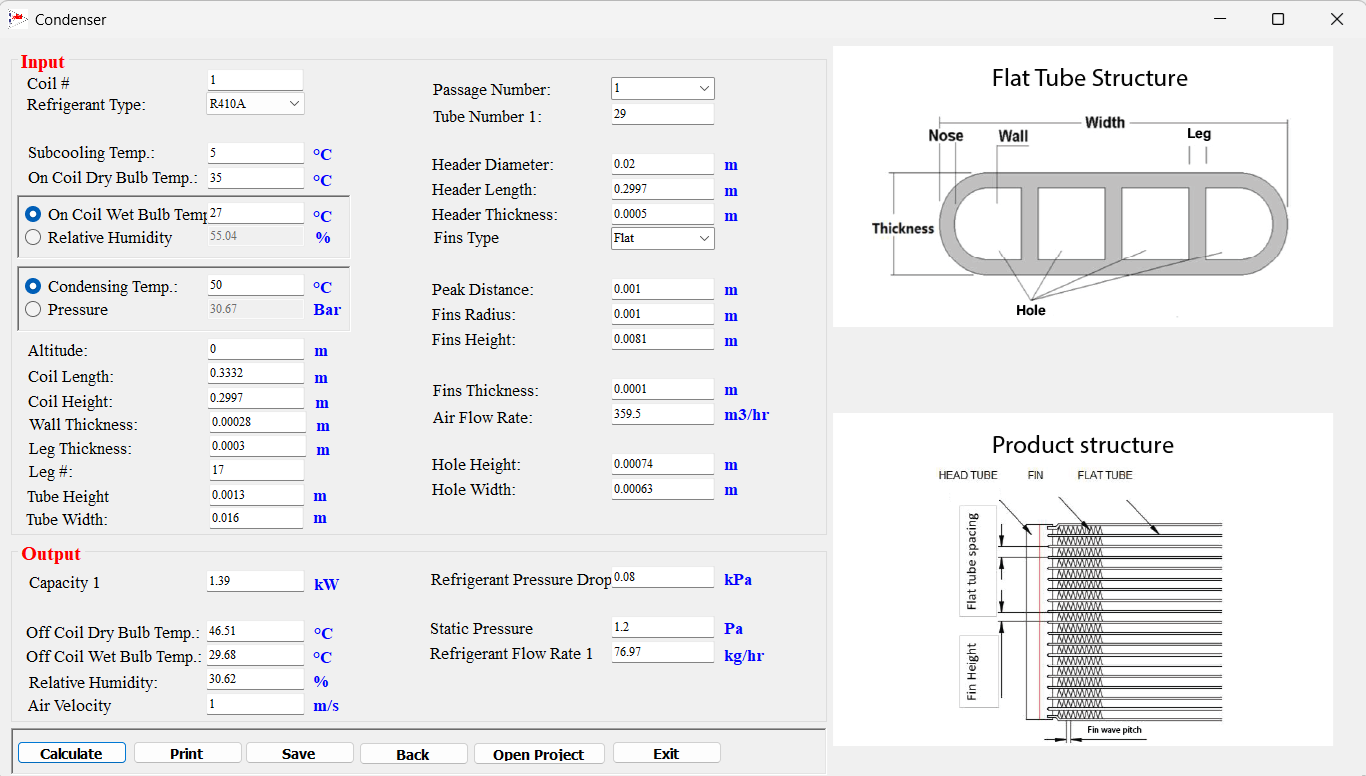Click the Condenser app icon in title bar
Image resolution: width=1366 pixels, height=776 pixels.
point(17,19)
